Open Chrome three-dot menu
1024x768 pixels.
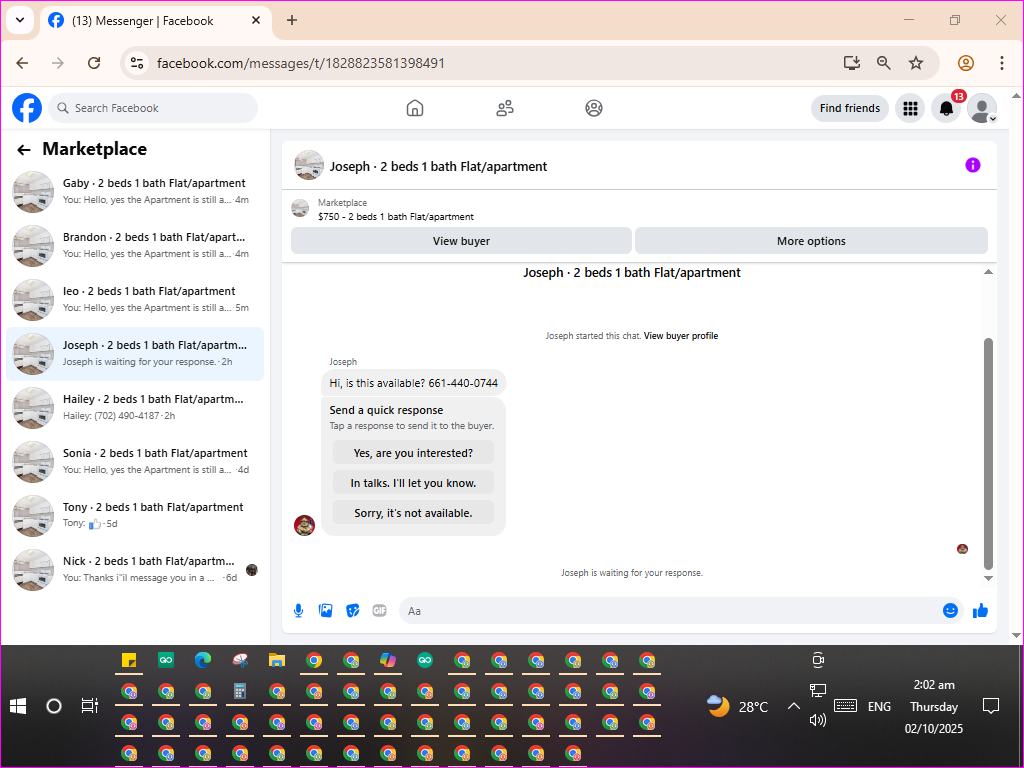1002,63
